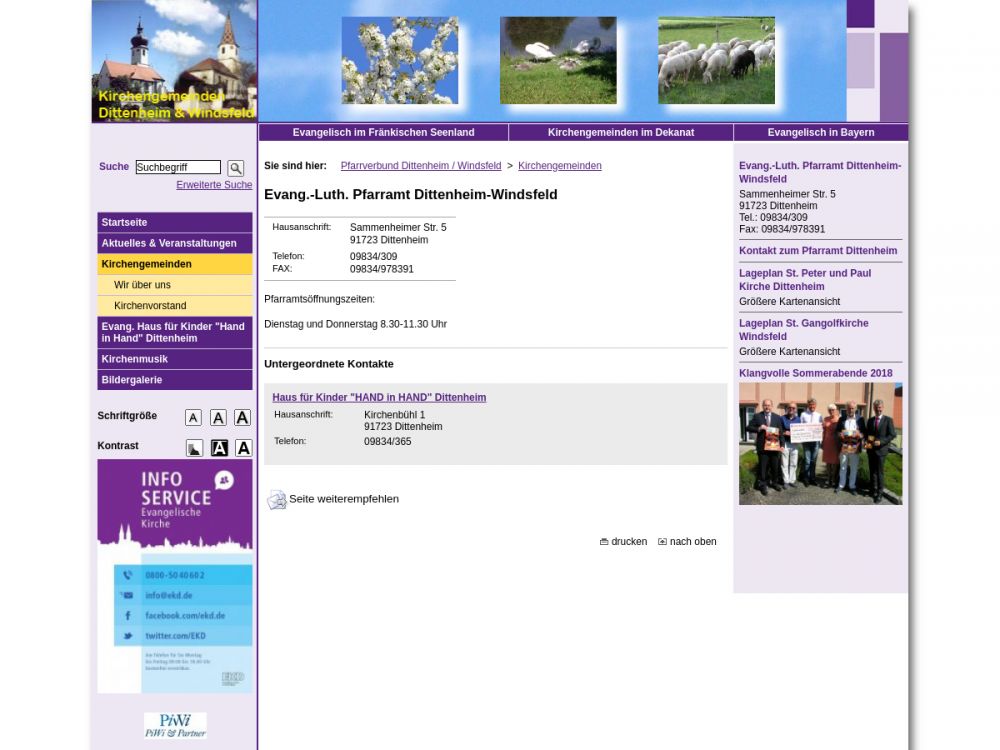Choose the first contrast option icon

tap(194, 448)
